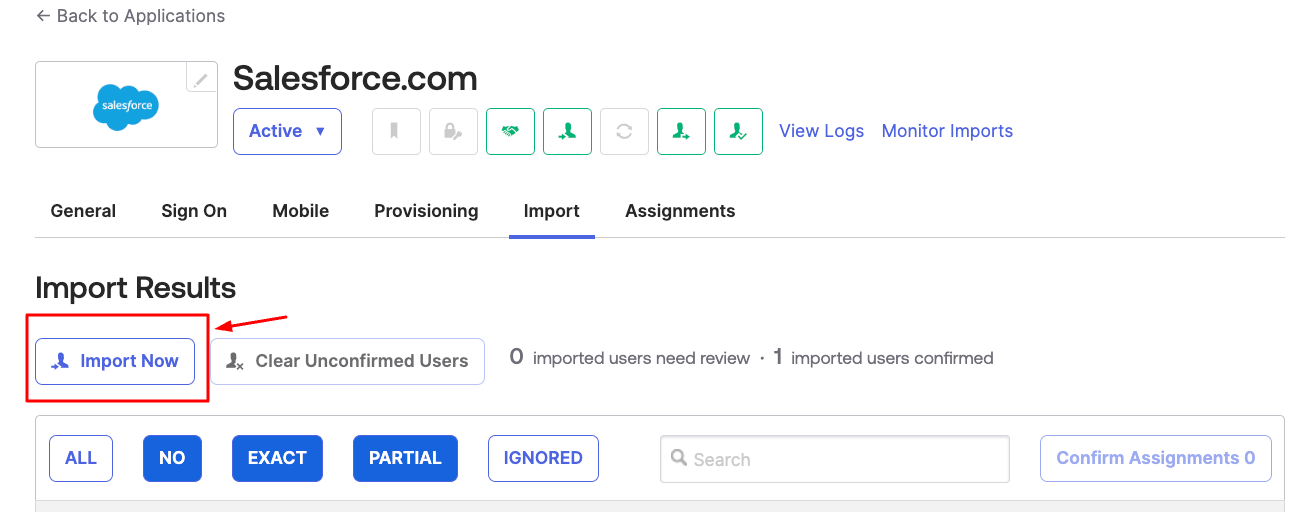
Task: Toggle the IGNORED filter
Action: point(543,458)
